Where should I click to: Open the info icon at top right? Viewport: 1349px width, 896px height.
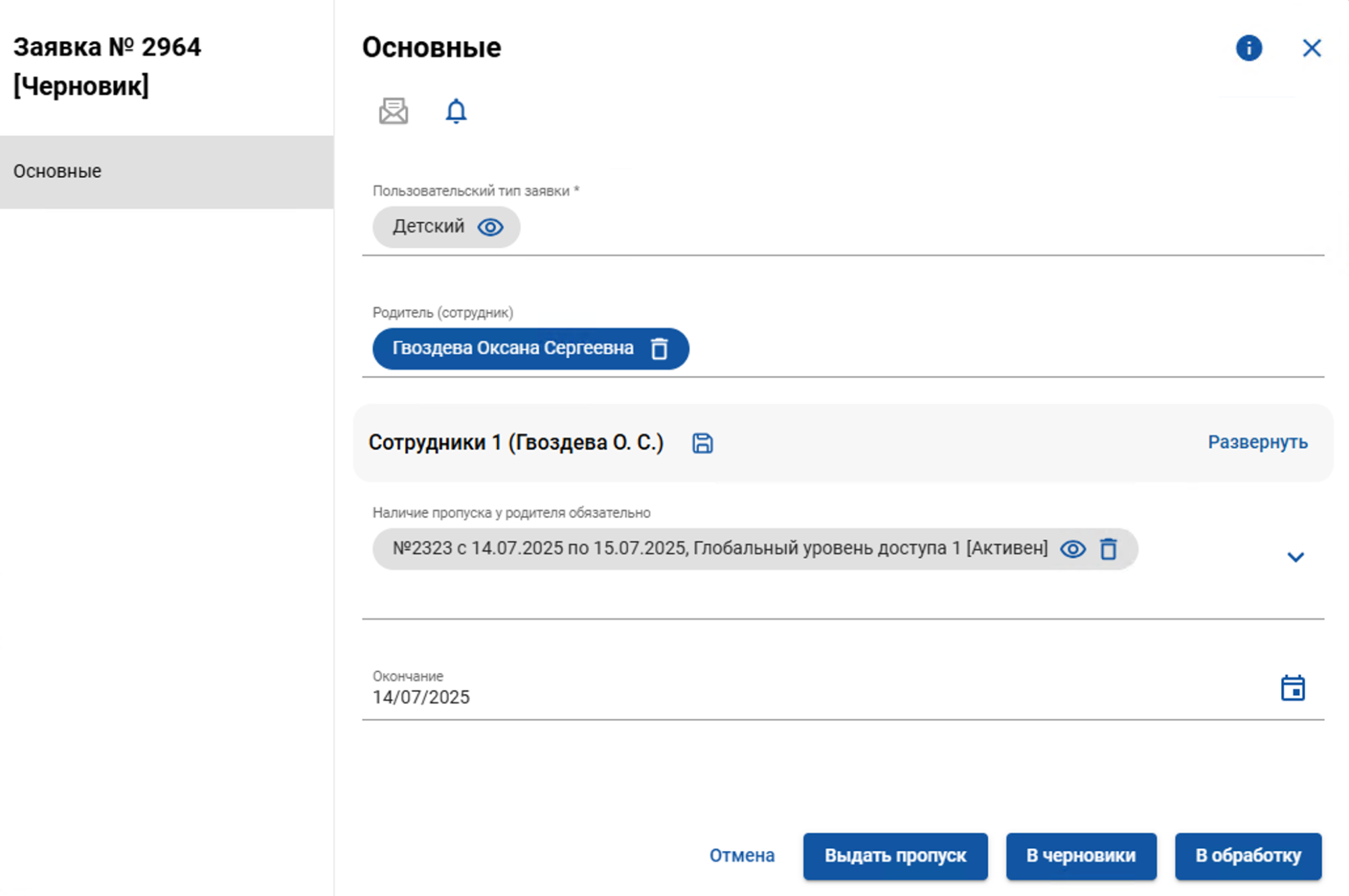1248,48
